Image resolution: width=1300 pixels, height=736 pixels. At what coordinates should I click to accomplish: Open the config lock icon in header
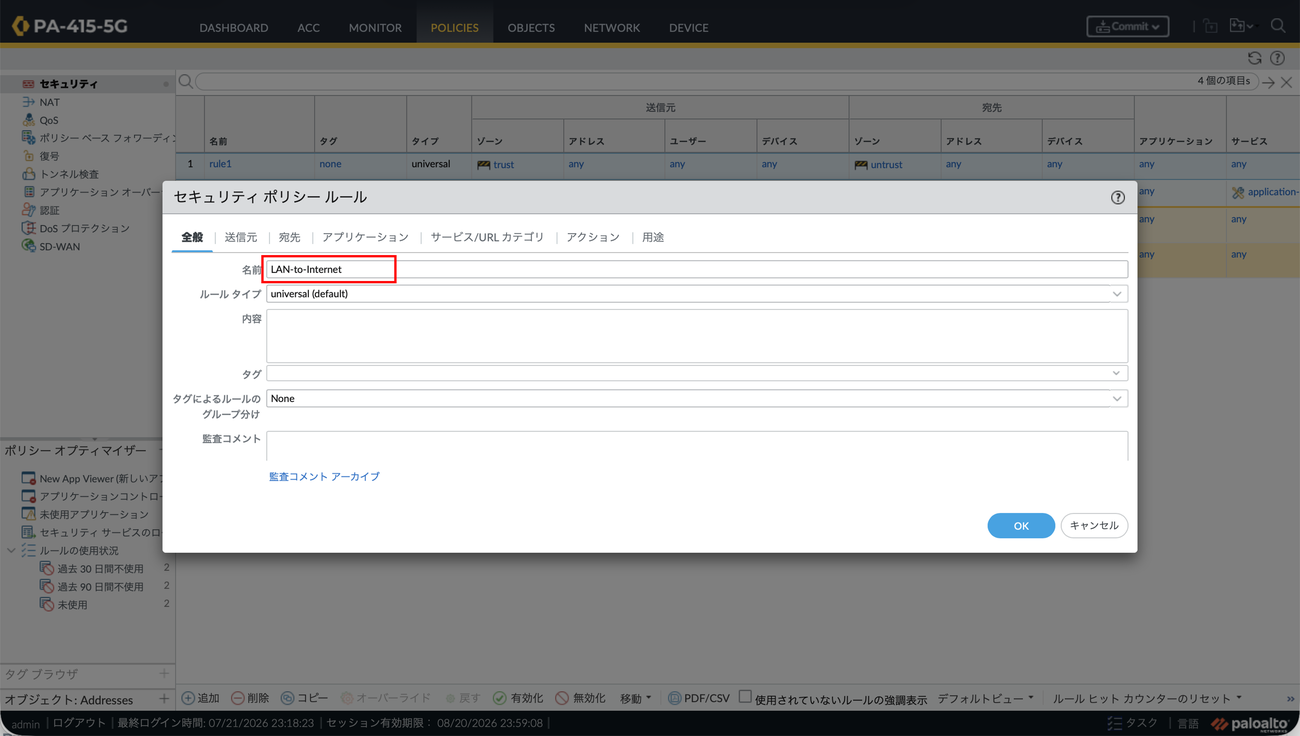(x=1210, y=27)
